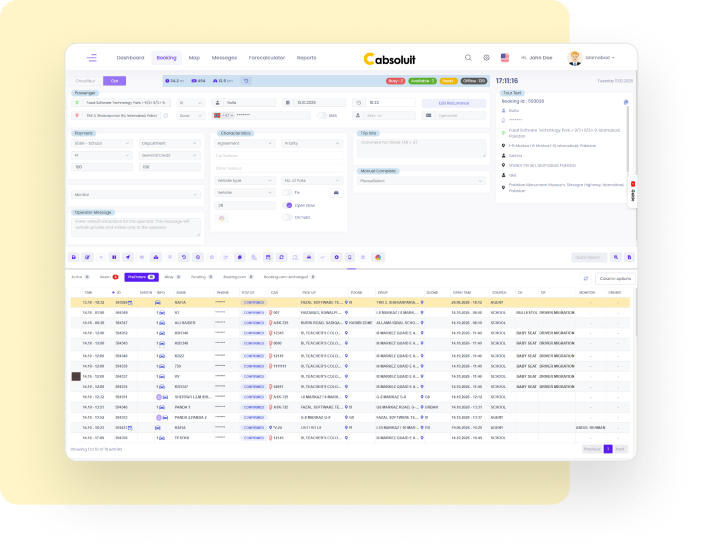The width and height of the screenshot is (701, 553).
Task: Toggle the SMS switch
Action: pyautogui.click(x=322, y=115)
